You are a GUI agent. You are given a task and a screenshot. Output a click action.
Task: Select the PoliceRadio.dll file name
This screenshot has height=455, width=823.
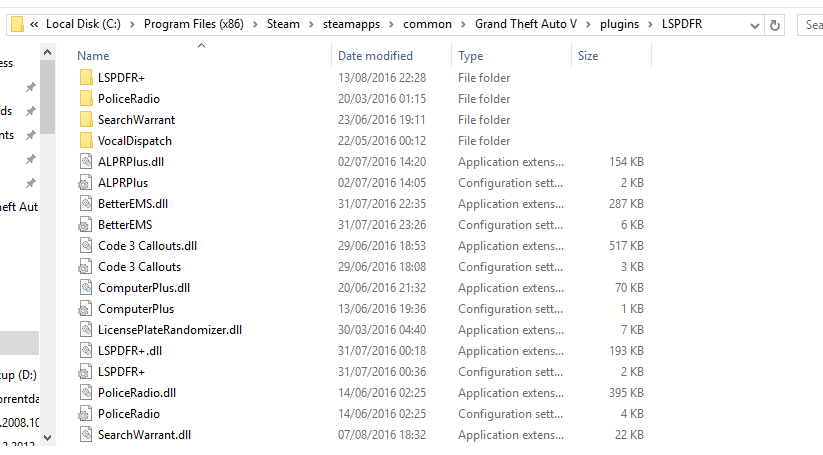click(137, 393)
